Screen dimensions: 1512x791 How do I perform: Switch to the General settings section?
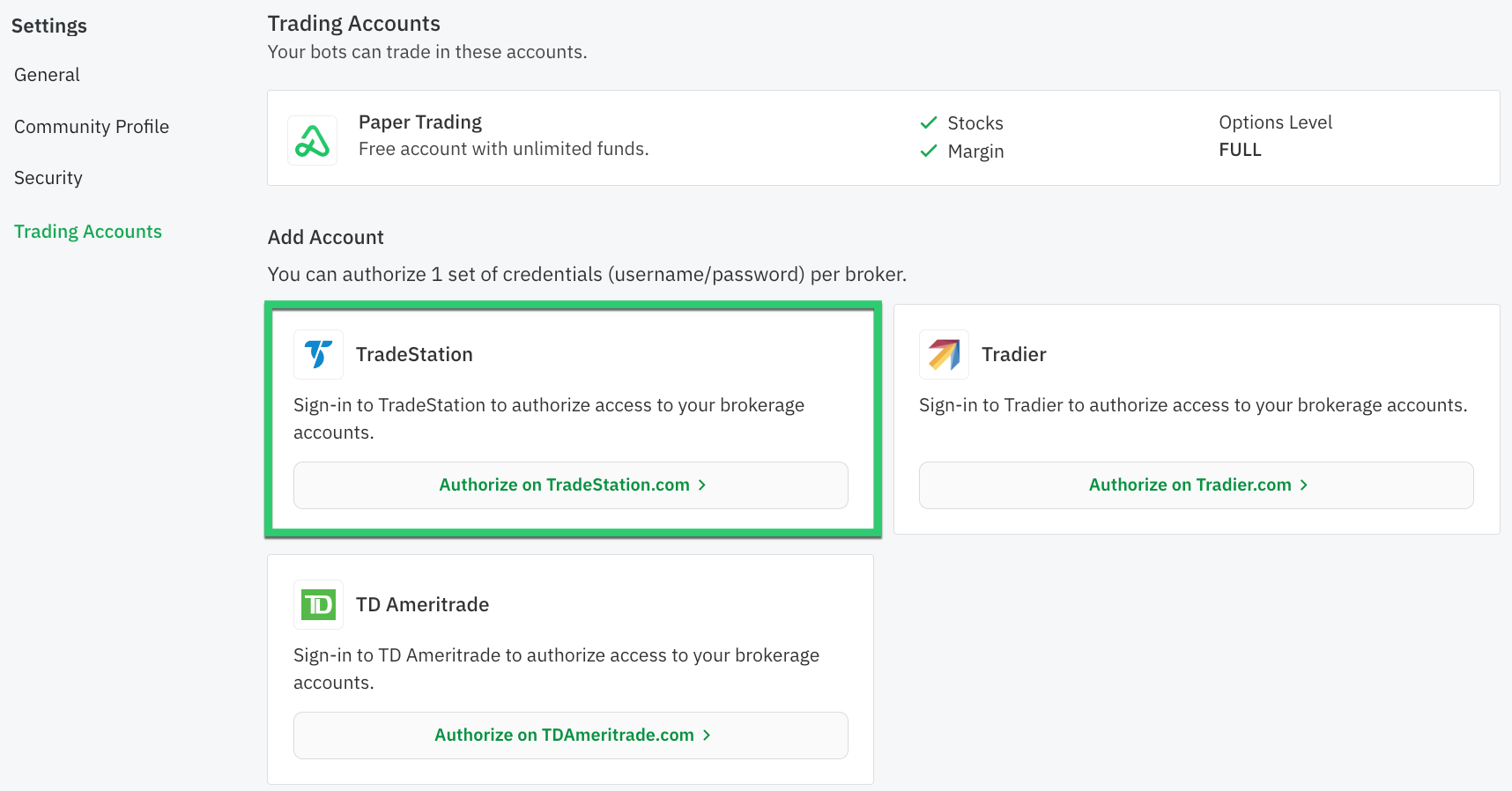click(x=46, y=75)
